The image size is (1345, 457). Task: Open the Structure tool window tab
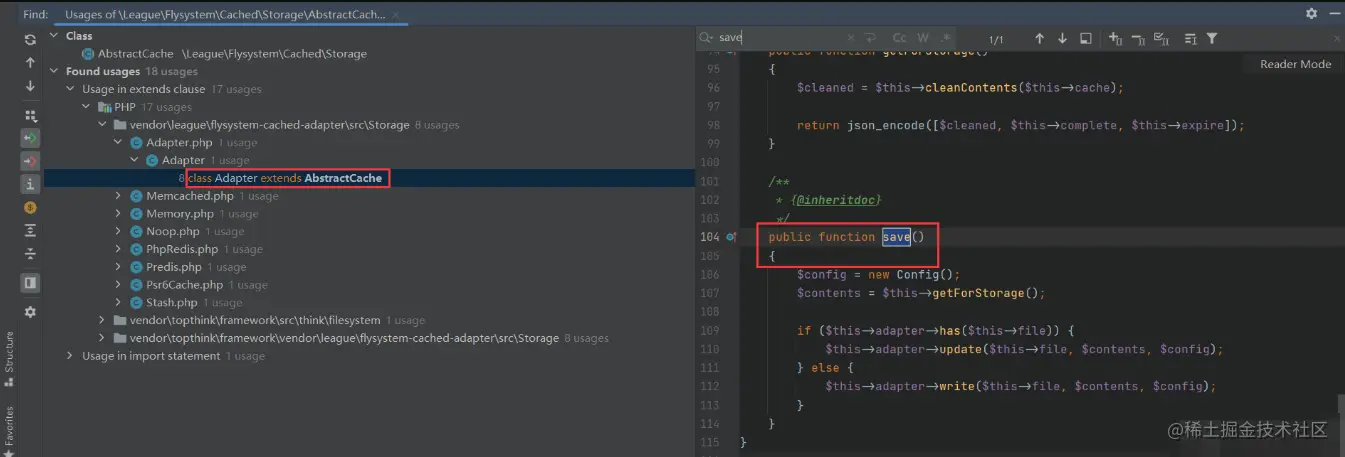coord(9,358)
